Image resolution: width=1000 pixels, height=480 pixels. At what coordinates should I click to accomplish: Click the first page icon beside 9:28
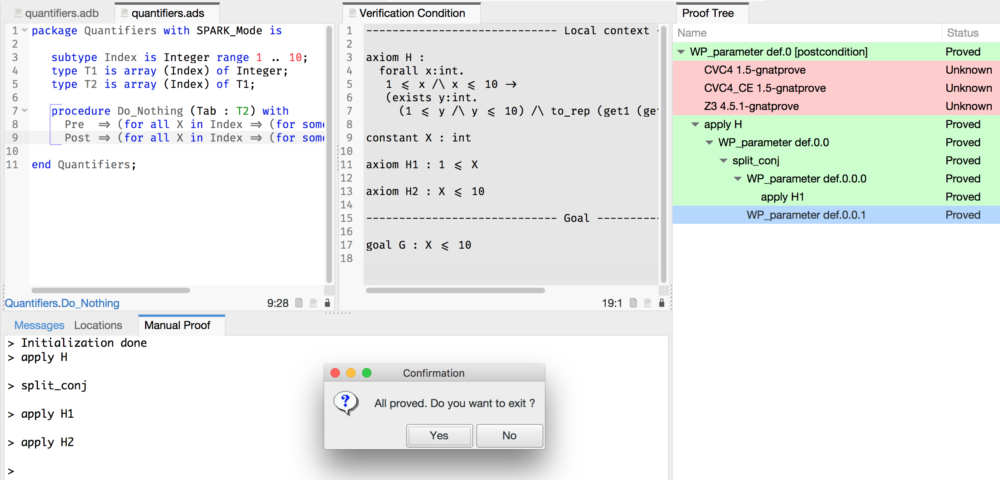pyautogui.click(x=298, y=303)
